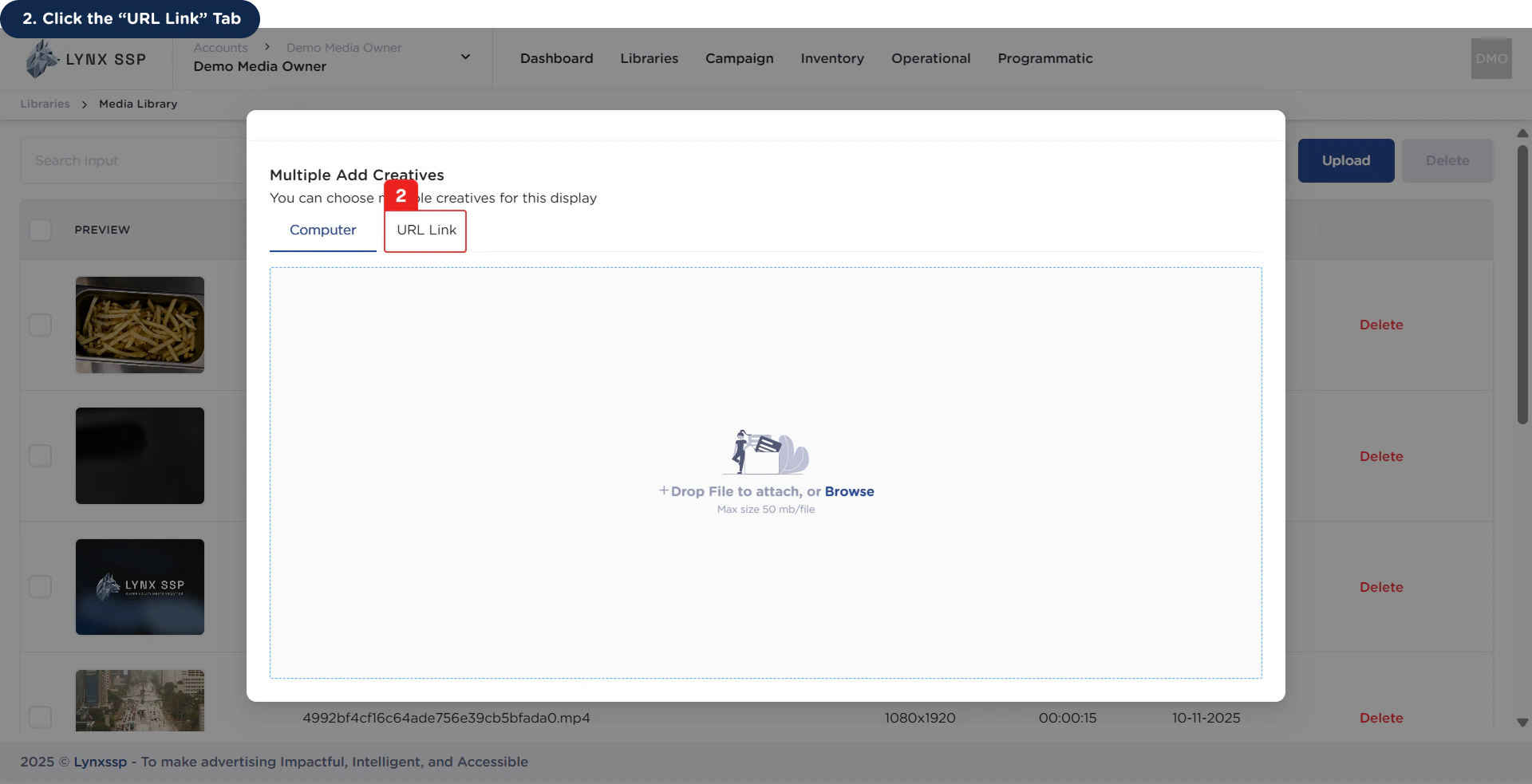Screen dimensions: 1532x784
Task: Delete the dark thumbnail media row
Action: [x=1380, y=456]
